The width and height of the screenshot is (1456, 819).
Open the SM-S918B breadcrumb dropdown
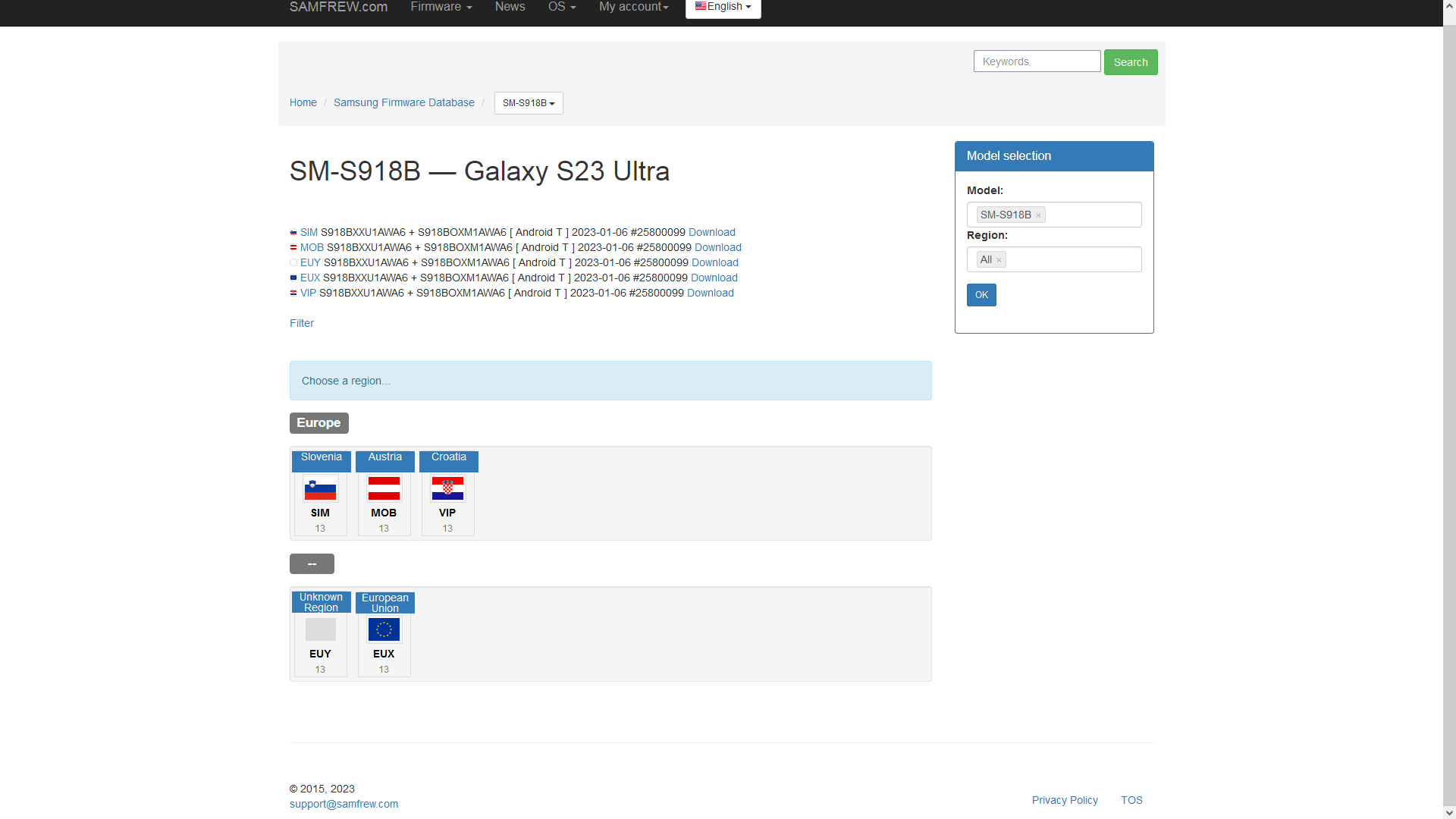tap(529, 103)
